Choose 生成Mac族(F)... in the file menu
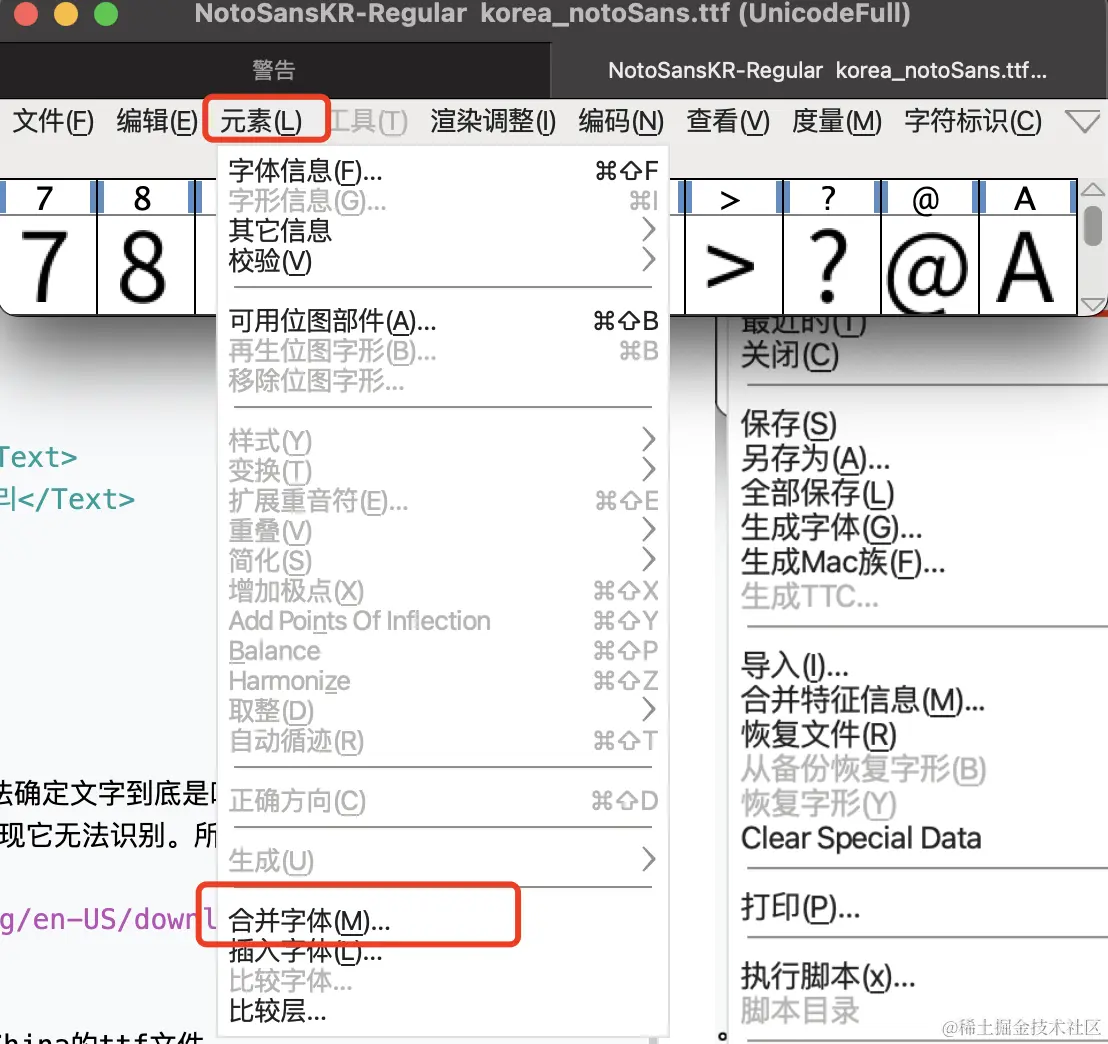 [842, 563]
